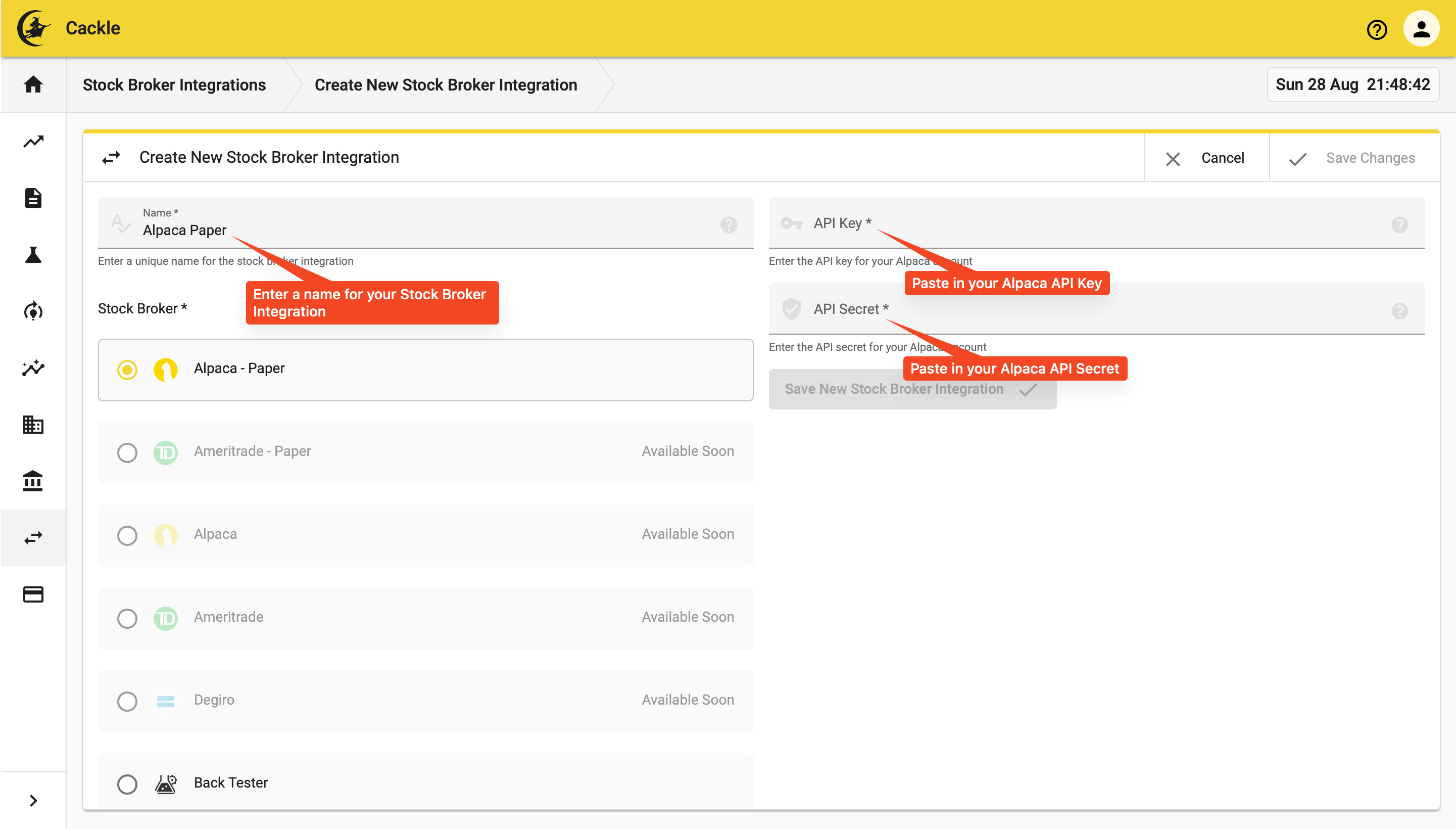Click the swap arrows icon in card header
This screenshot has height=829, width=1456.
111,157
